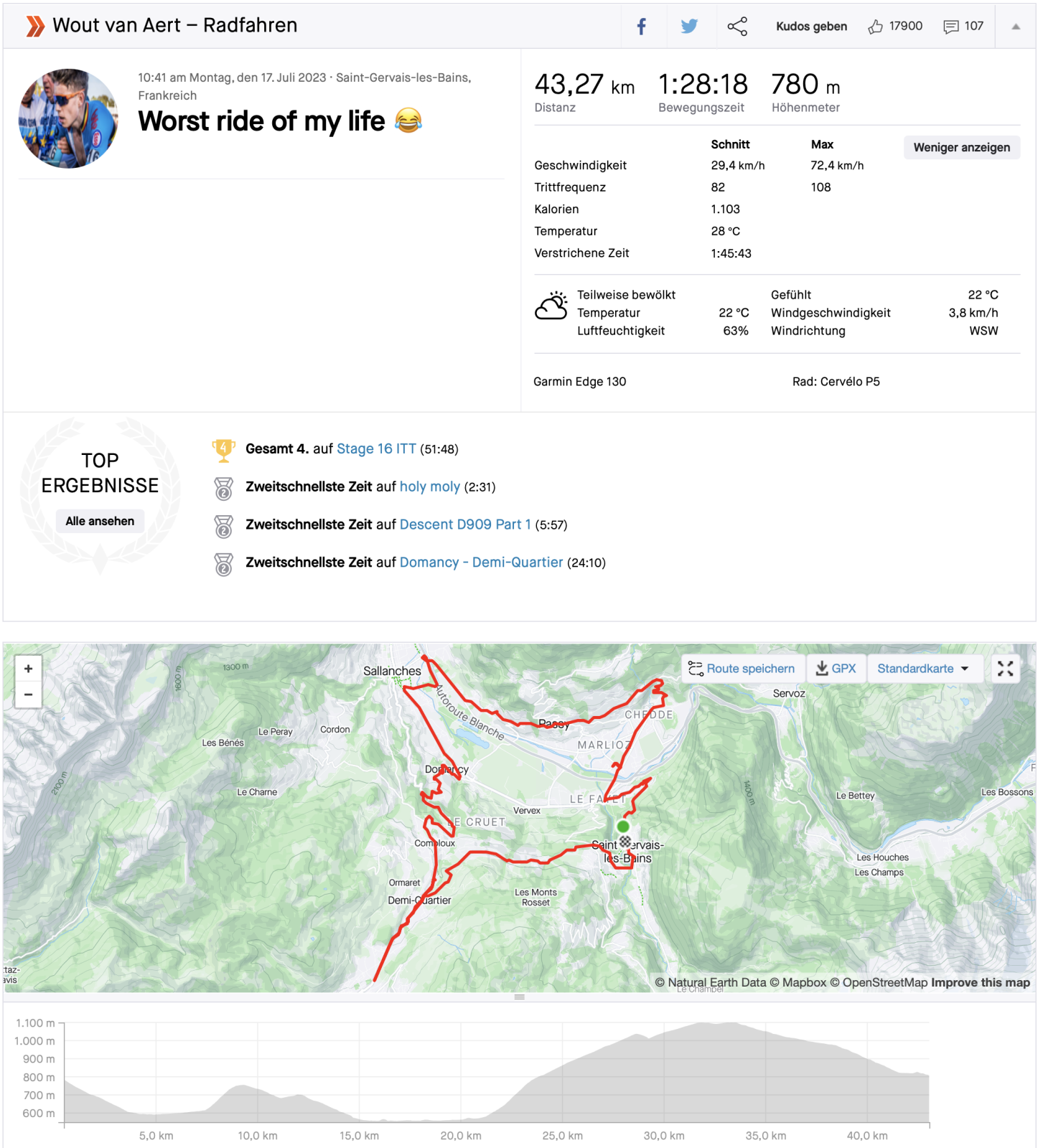
Task: Zoom in on the map
Action: click(x=28, y=669)
